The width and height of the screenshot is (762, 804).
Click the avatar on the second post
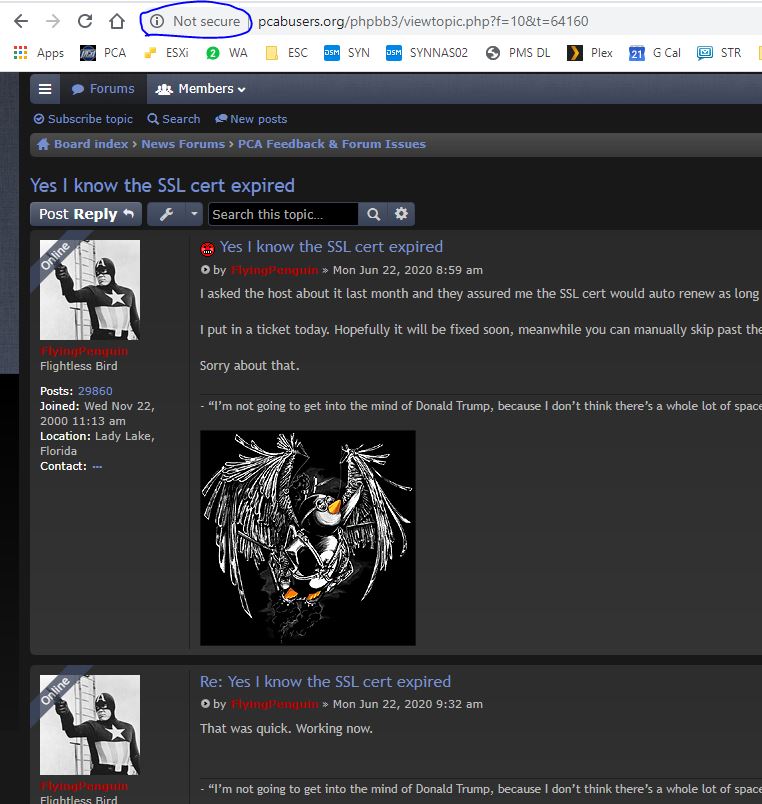coord(90,725)
